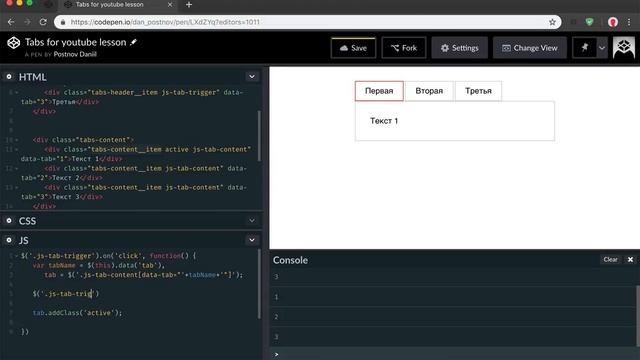Image resolution: width=640 pixels, height=360 pixels.
Task: Open CSS editor settings gear
Action: [9, 220]
